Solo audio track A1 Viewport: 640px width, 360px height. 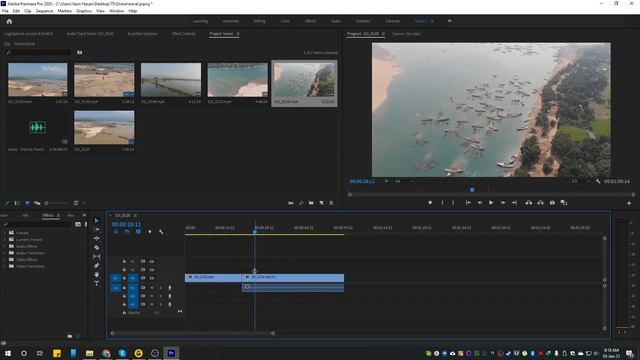(x=160, y=288)
